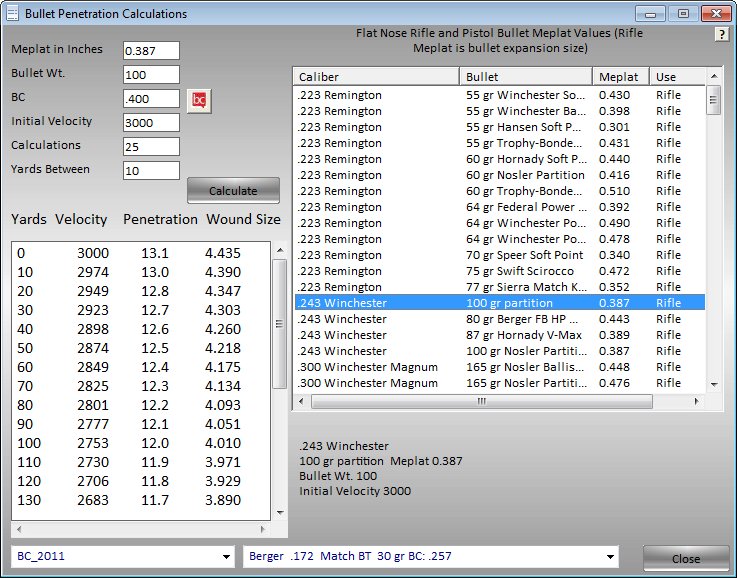Click the Use column header
The width and height of the screenshot is (737, 578).
coord(676,76)
